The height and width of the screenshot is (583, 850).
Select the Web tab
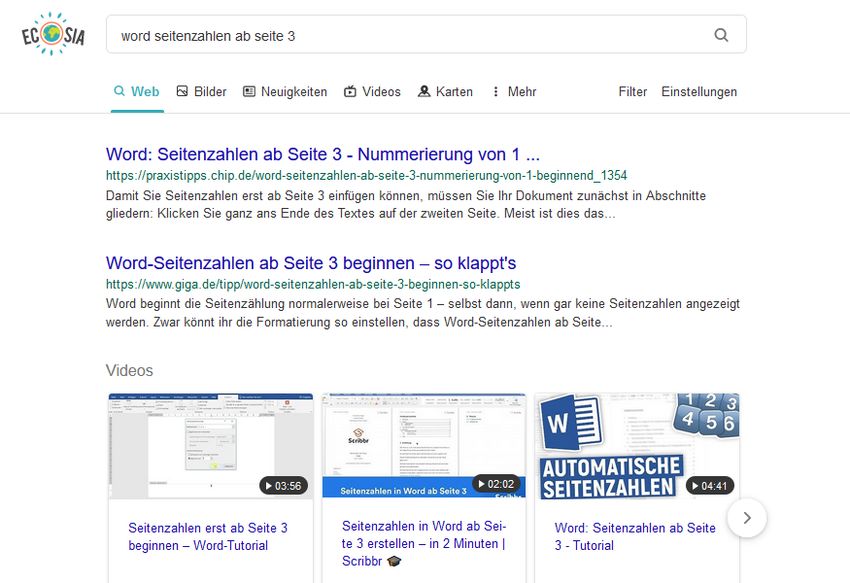click(x=136, y=91)
